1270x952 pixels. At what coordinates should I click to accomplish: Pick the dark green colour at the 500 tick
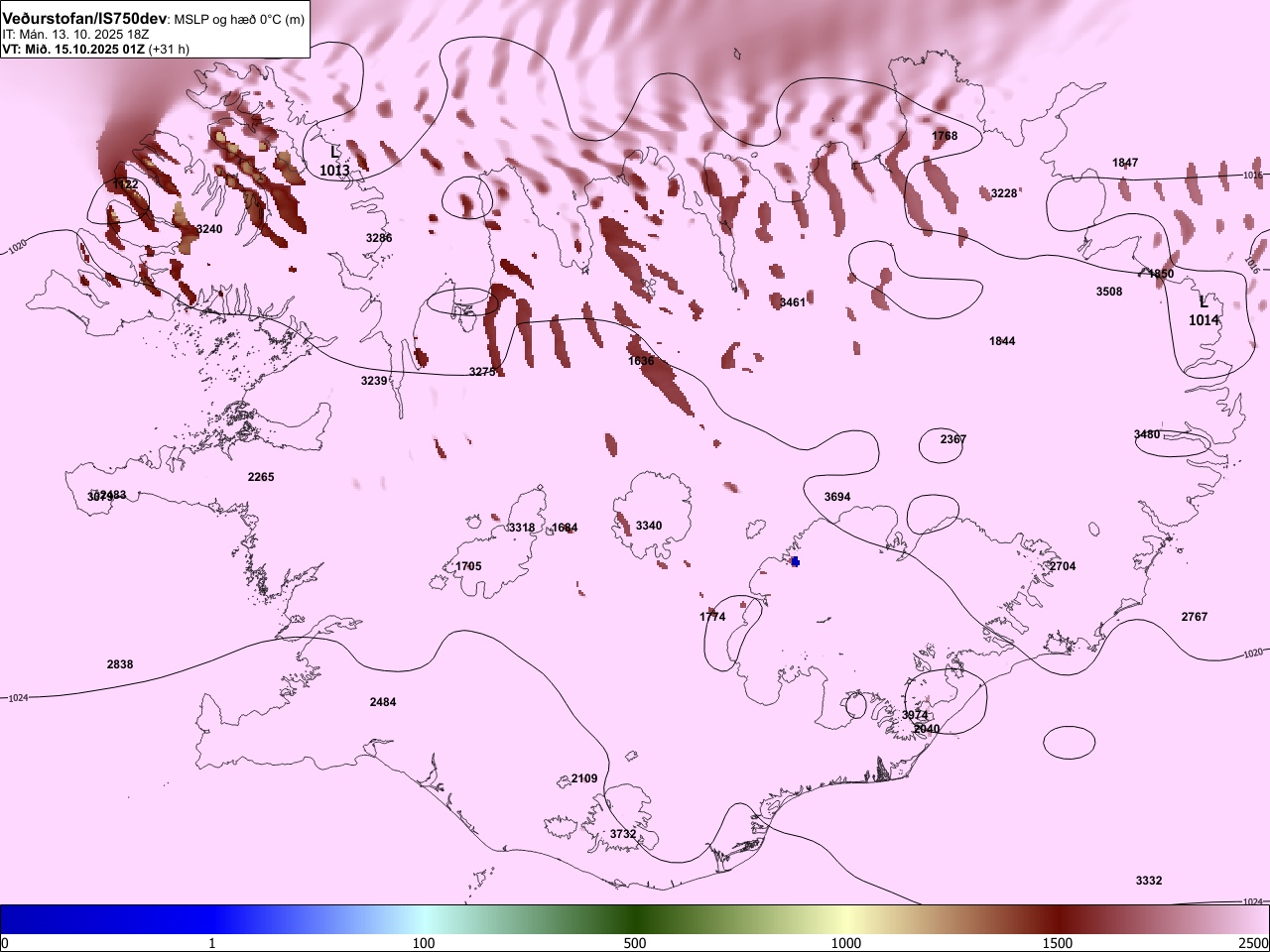coord(635,919)
